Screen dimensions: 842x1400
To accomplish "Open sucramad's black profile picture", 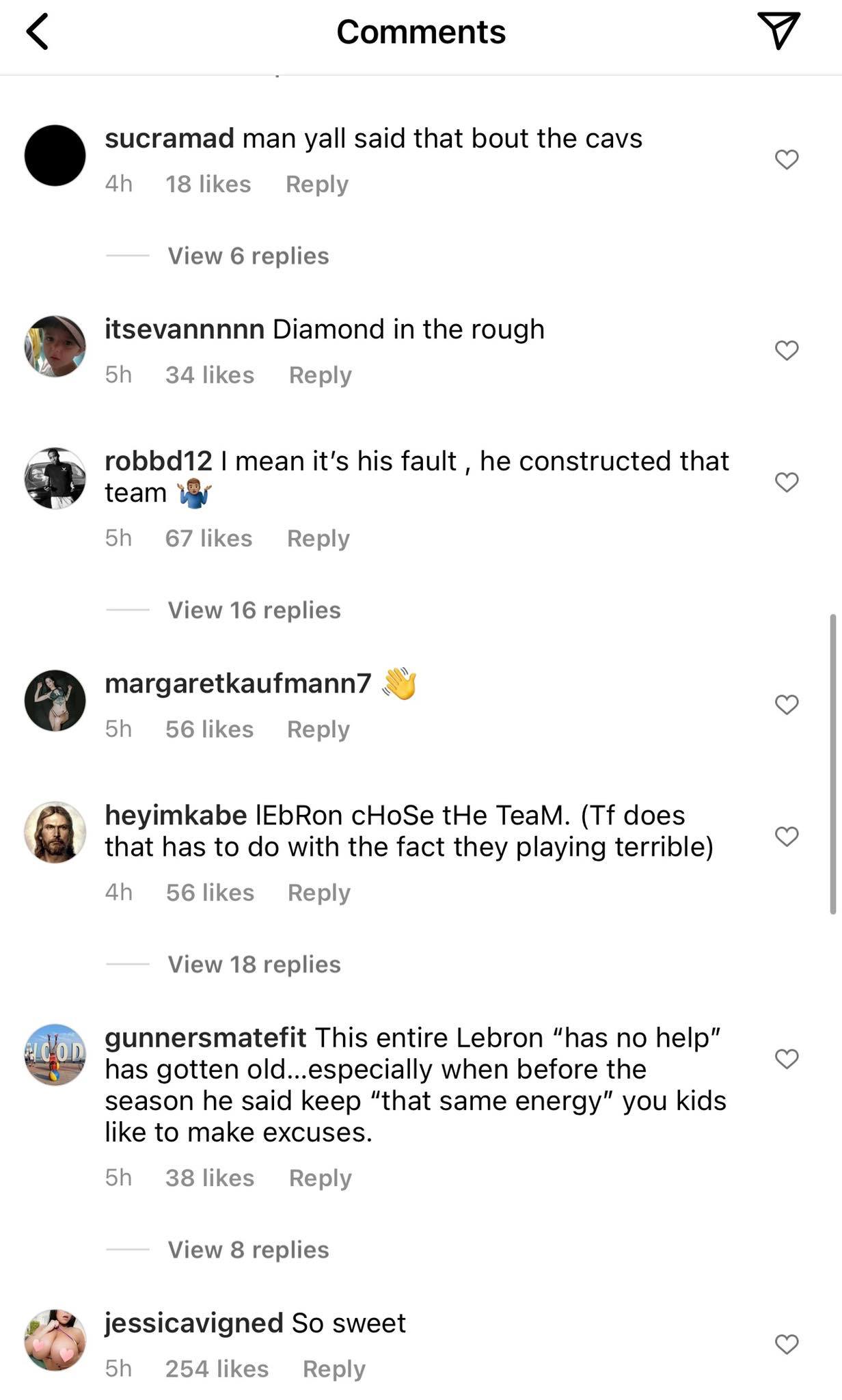I will point(55,156).
